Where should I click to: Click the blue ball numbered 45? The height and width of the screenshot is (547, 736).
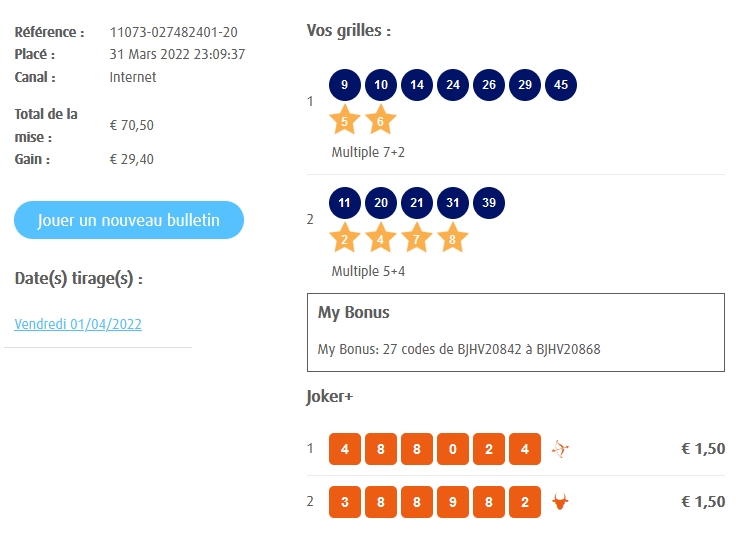click(561, 85)
